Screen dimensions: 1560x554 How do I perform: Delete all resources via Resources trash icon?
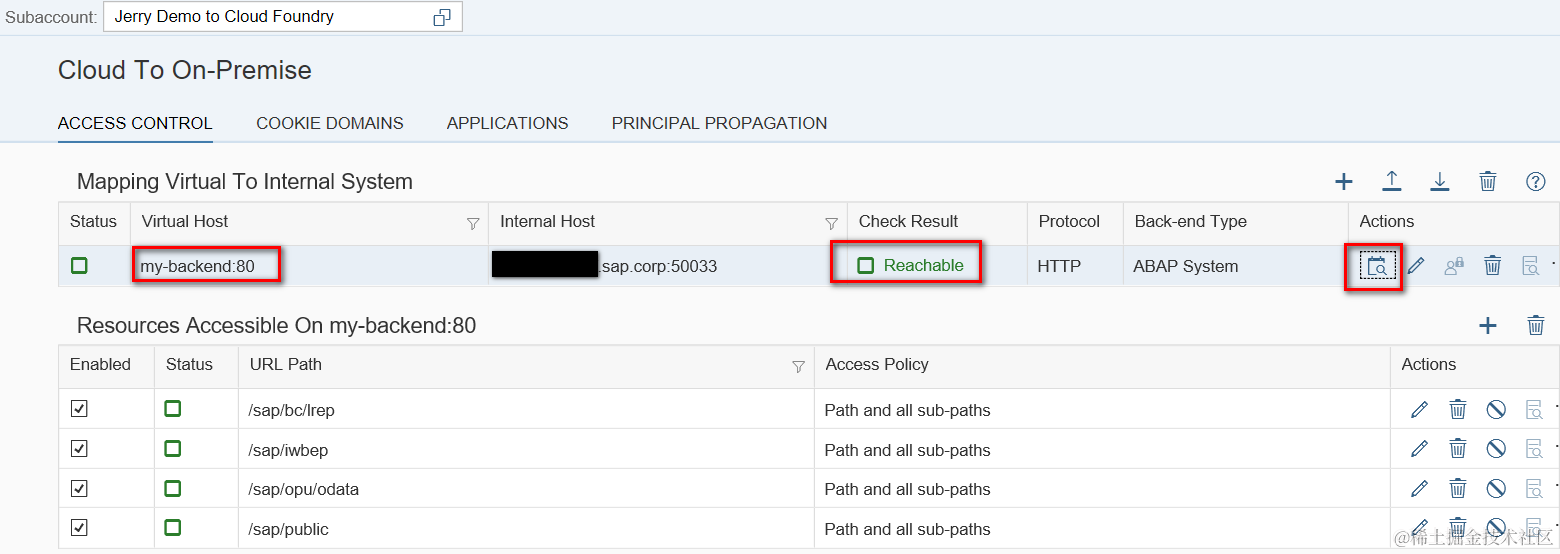(x=1536, y=325)
